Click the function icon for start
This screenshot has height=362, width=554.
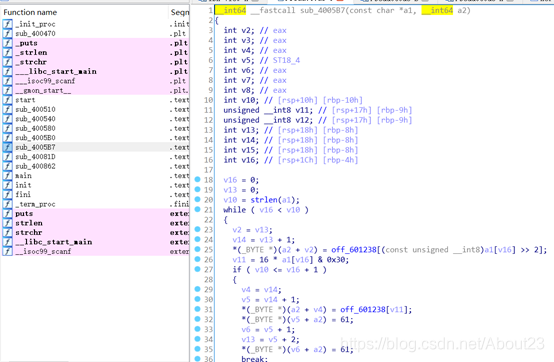click(x=7, y=100)
